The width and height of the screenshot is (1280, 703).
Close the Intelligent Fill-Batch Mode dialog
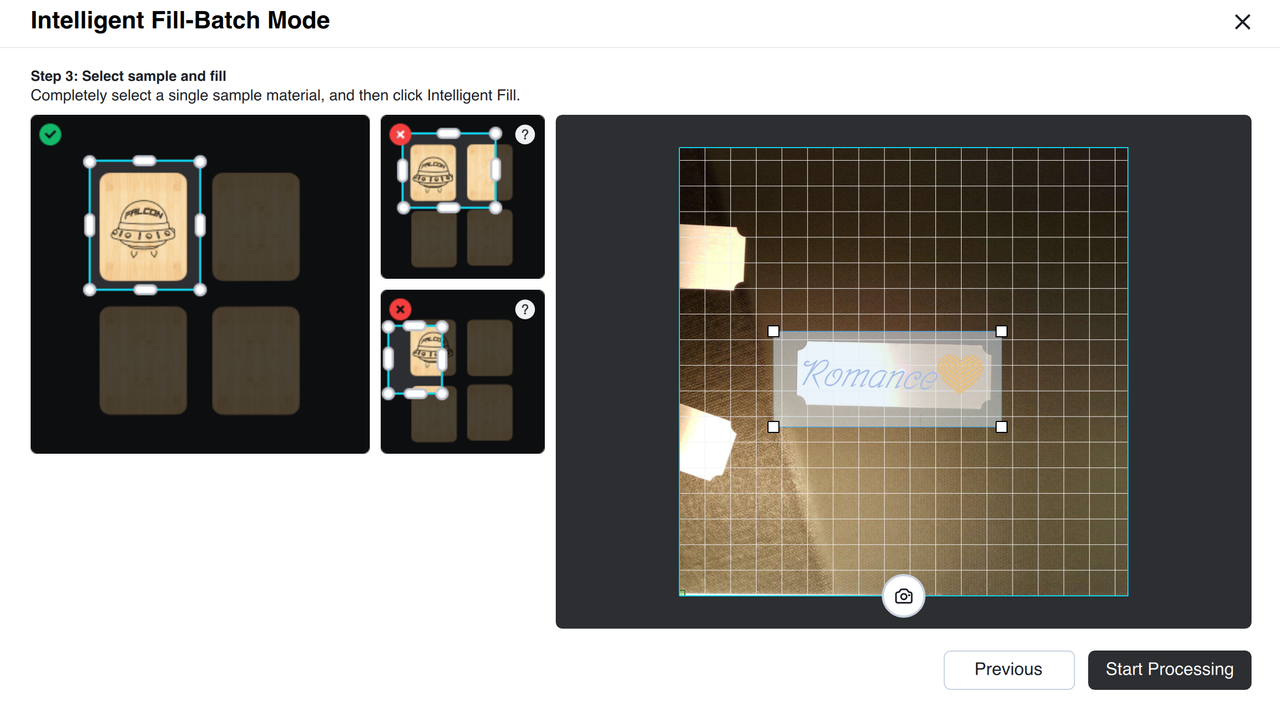[1242, 22]
